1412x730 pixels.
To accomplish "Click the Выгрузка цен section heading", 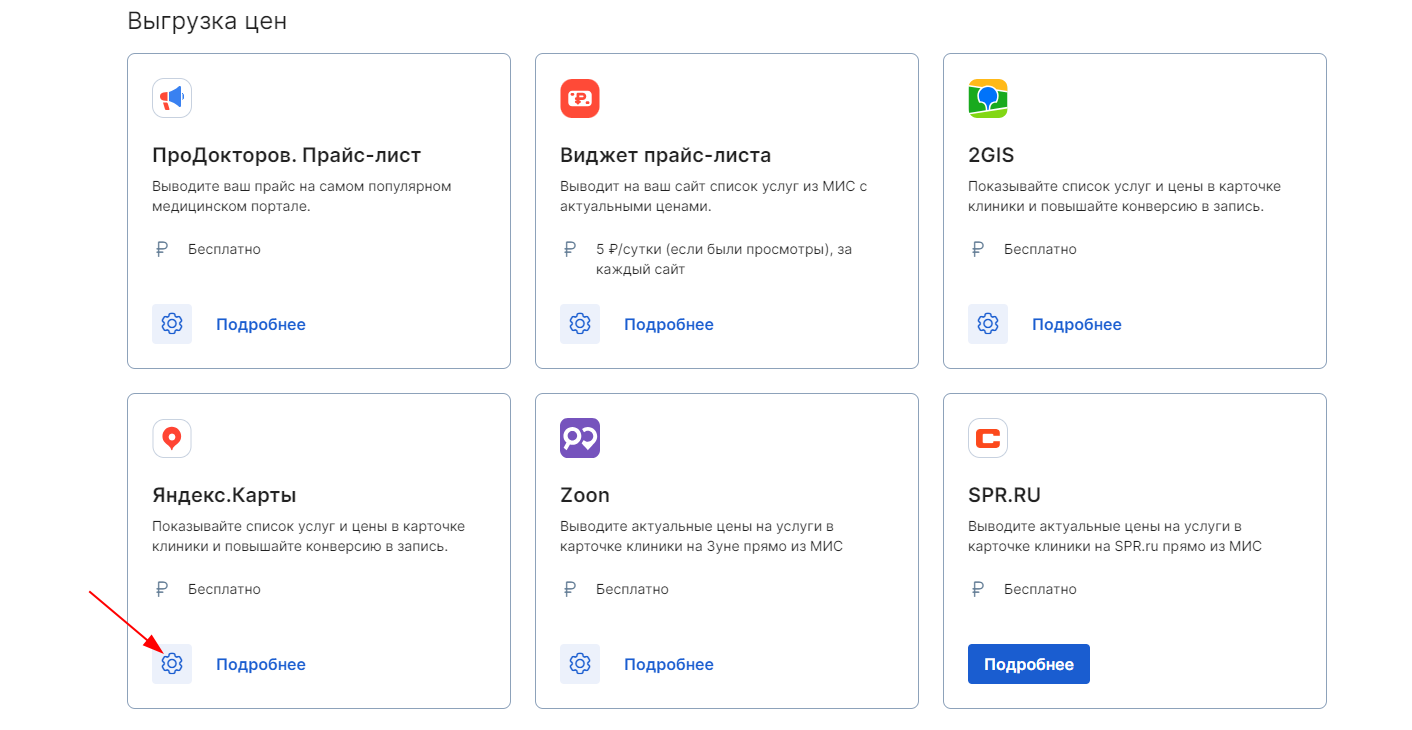I will pos(207,21).
